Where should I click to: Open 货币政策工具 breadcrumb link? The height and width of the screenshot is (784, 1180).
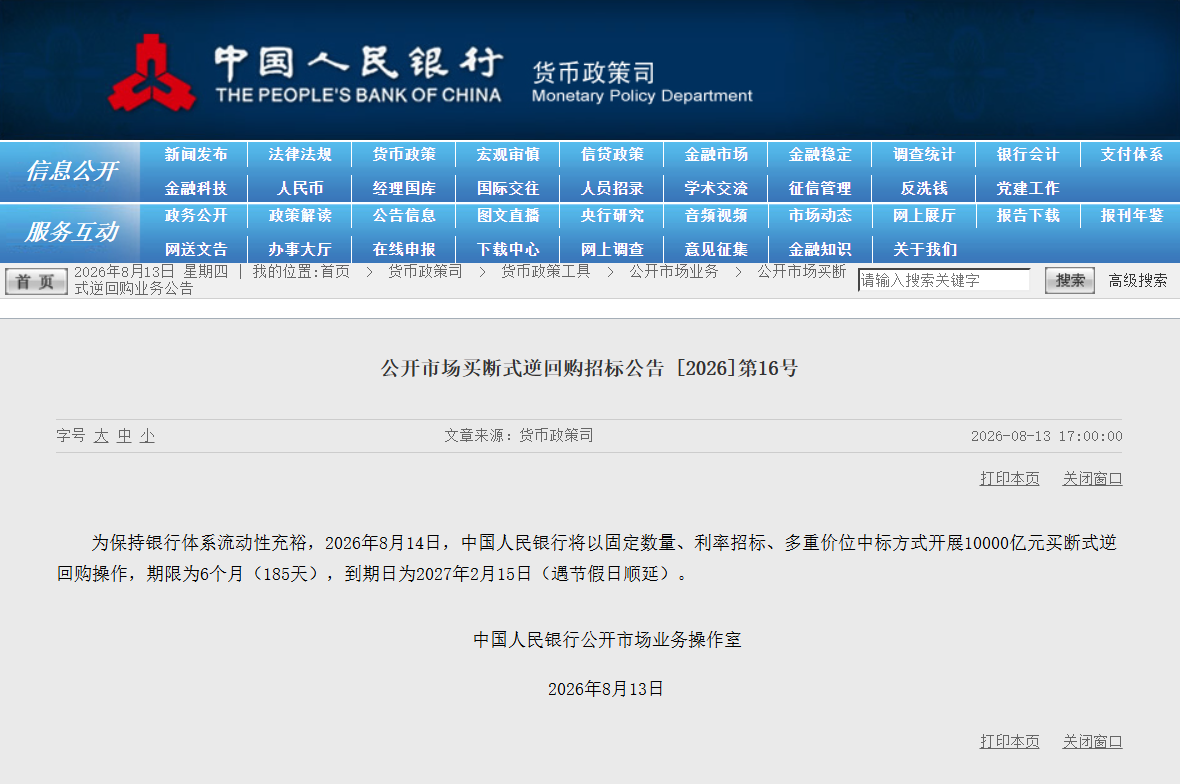(546, 272)
